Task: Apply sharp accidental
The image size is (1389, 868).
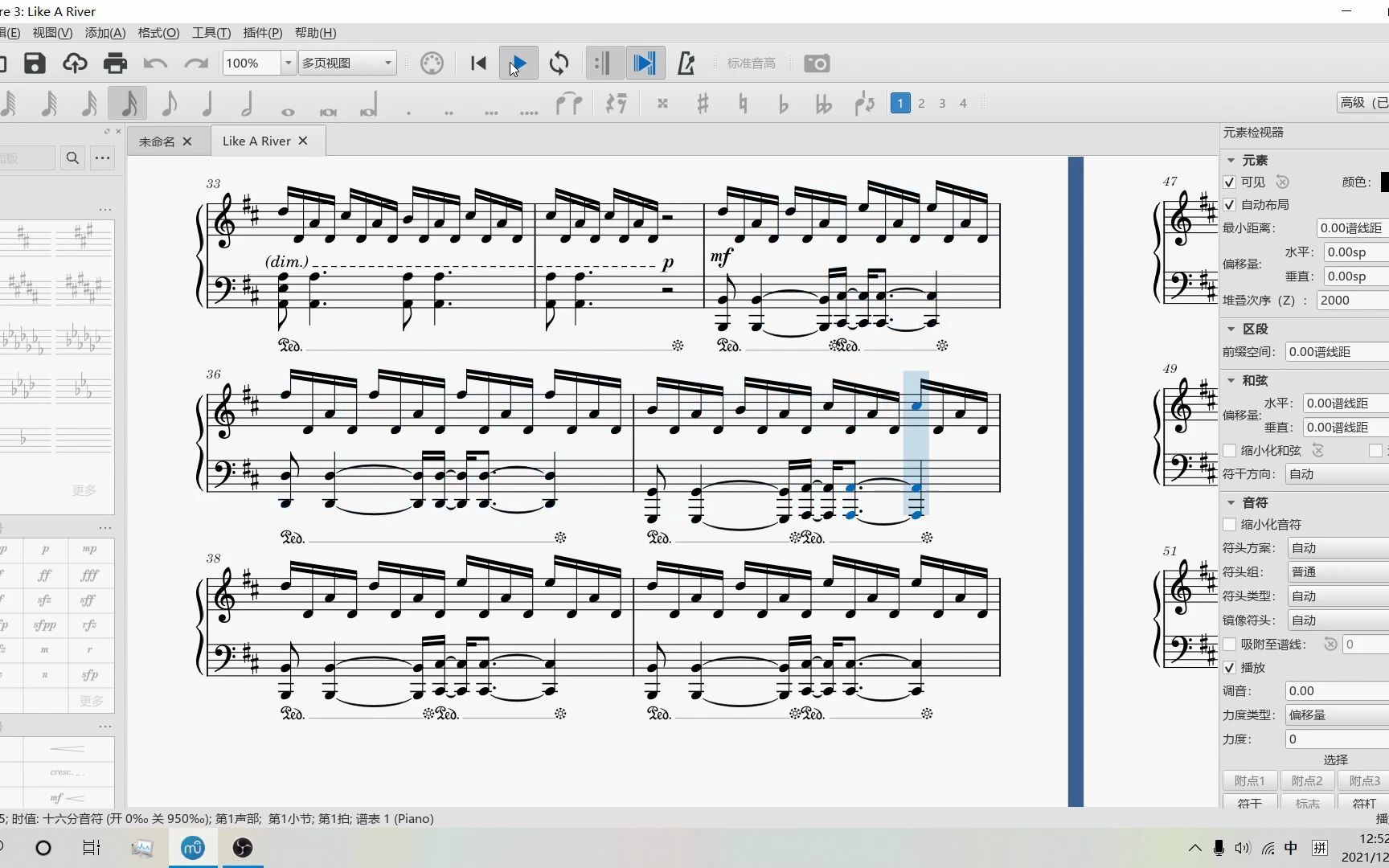Action: tap(703, 103)
